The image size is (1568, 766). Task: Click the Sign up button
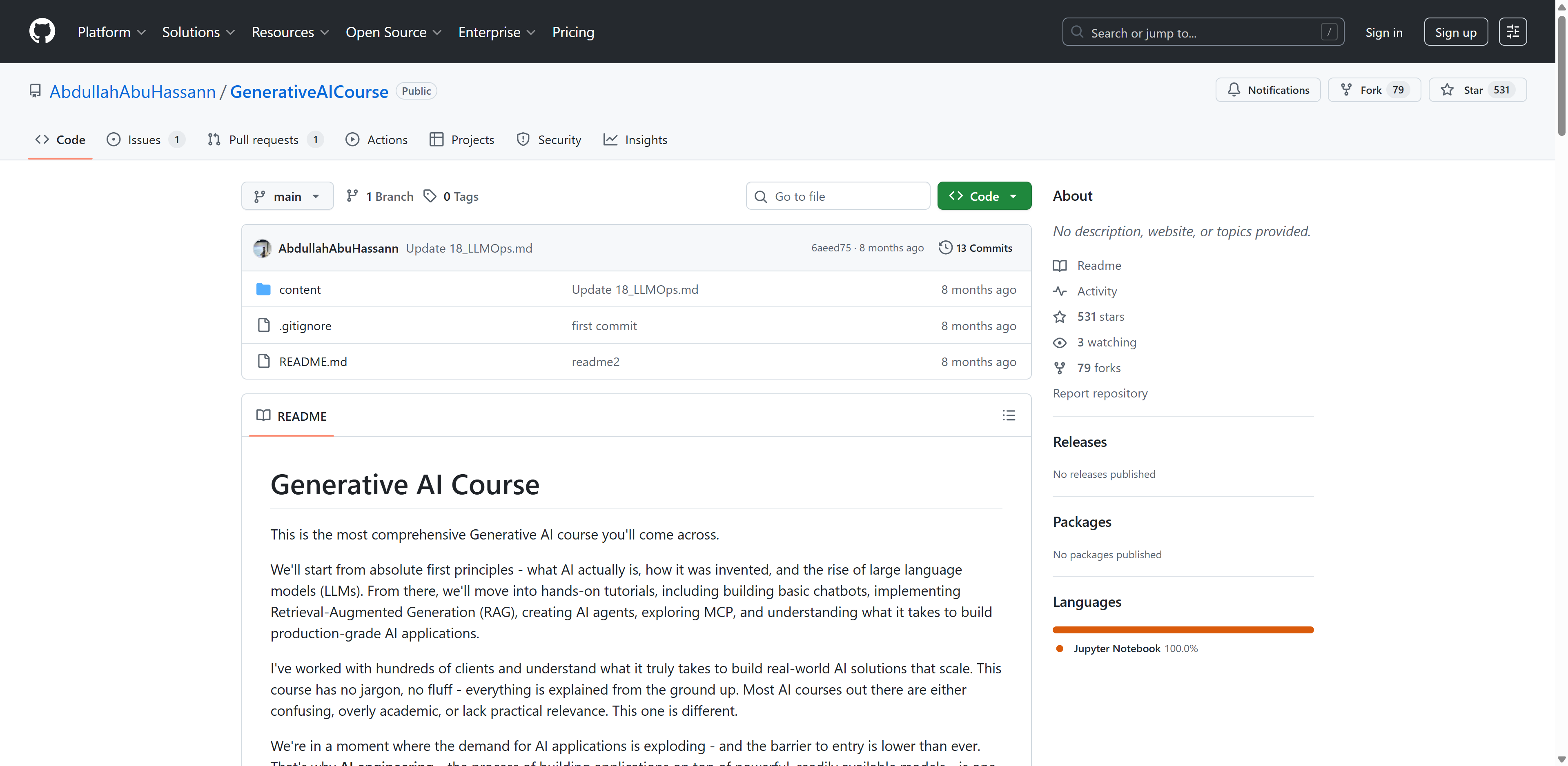(x=1455, y=32)
